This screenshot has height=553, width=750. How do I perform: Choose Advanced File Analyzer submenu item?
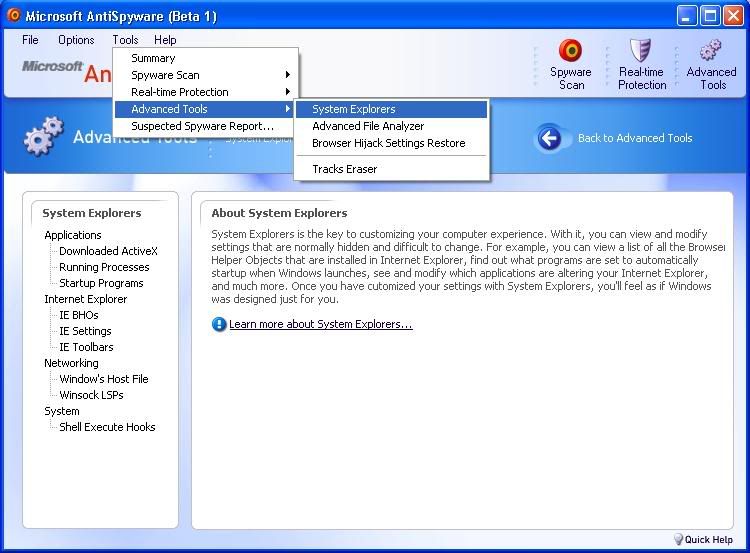(391, 126)
